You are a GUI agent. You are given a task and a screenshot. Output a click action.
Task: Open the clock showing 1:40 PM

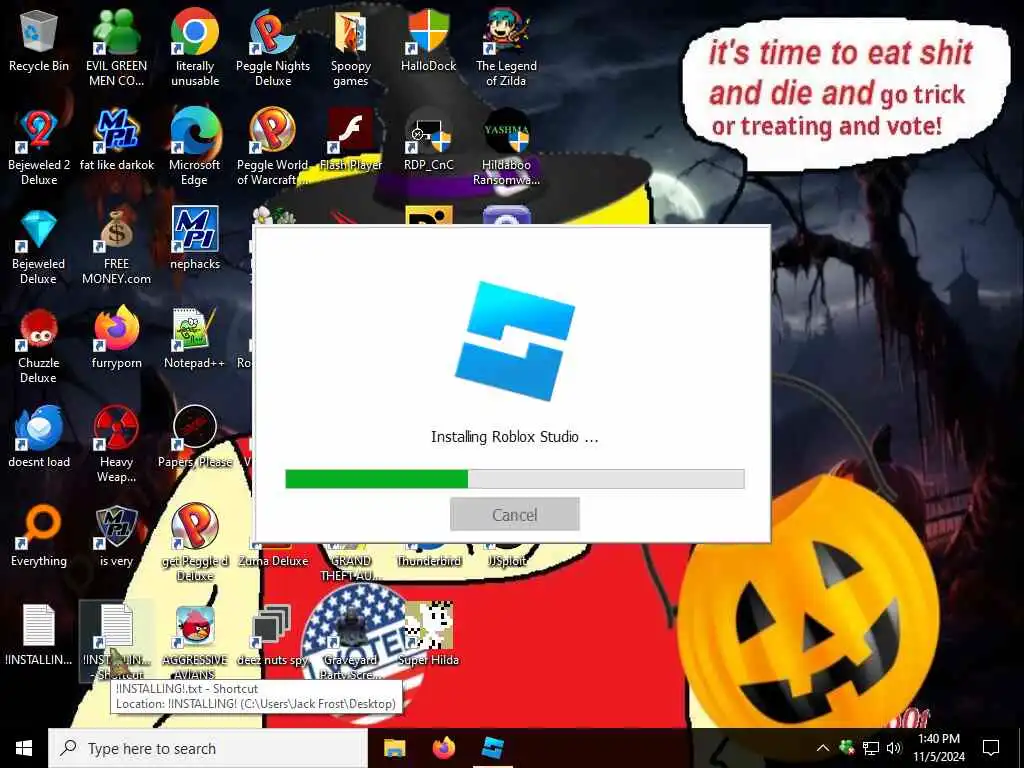pos(938,748)
